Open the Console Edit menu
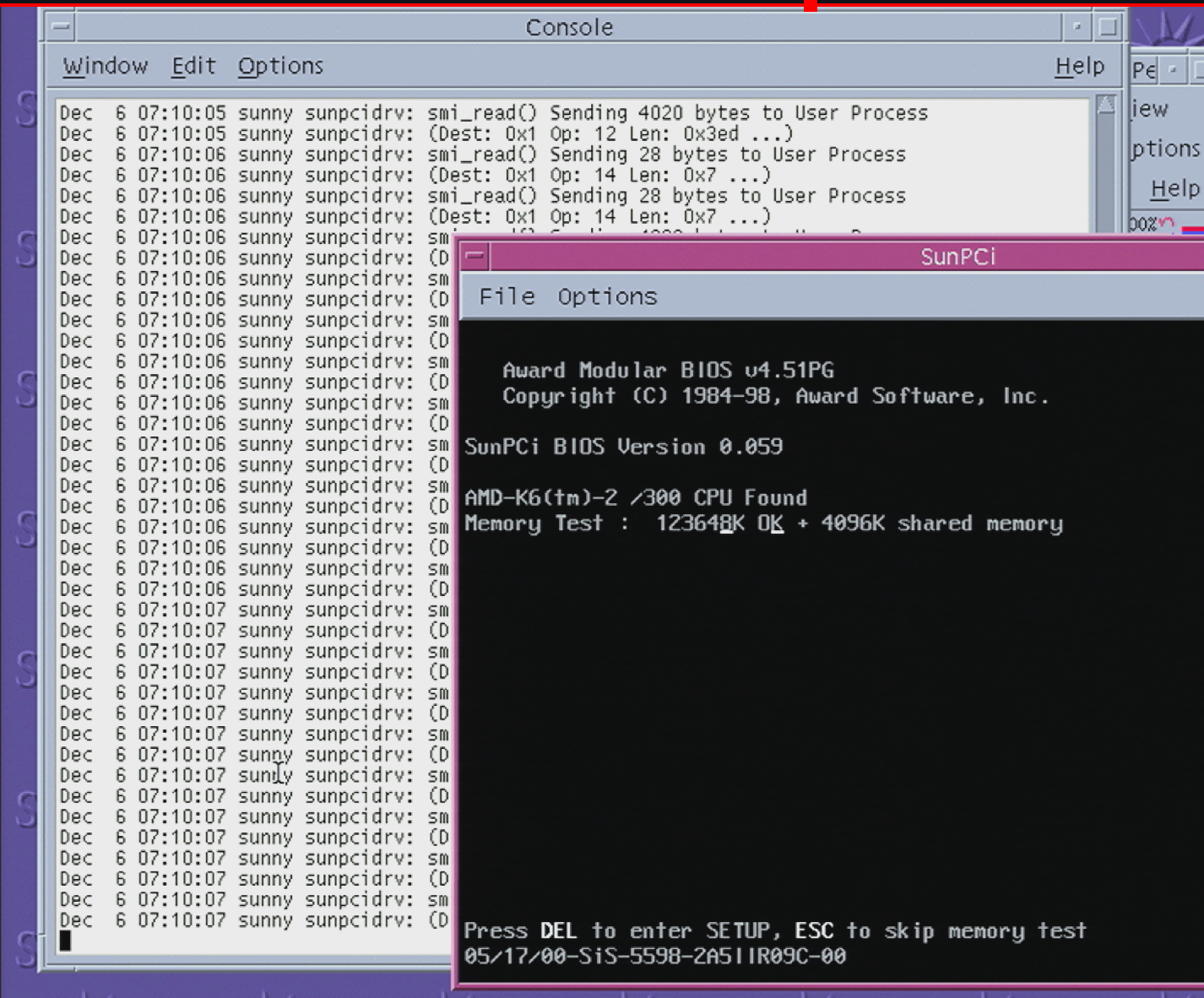Screen dimensions: 1204x998 pos(193,66)
